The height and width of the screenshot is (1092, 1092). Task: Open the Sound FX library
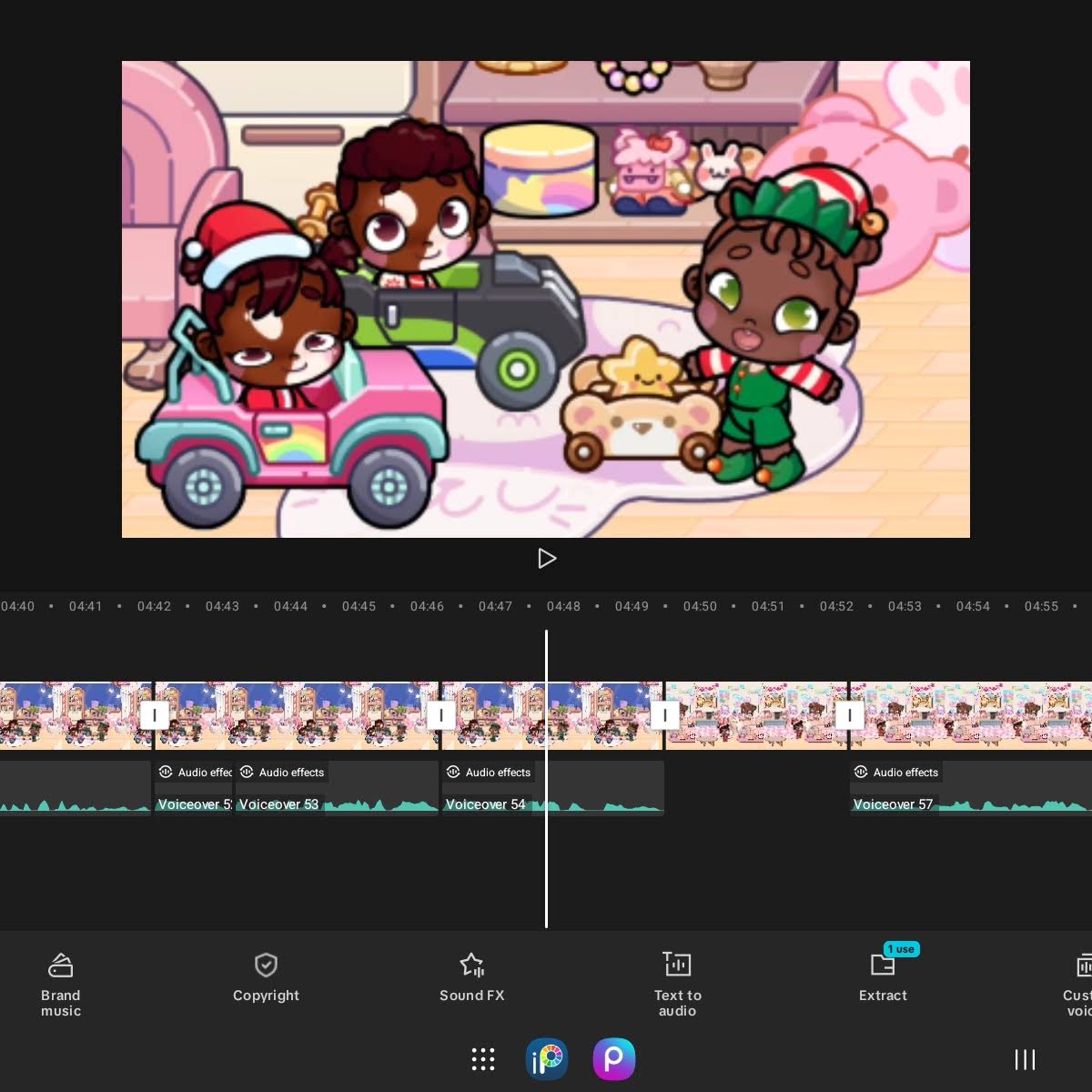471,977
